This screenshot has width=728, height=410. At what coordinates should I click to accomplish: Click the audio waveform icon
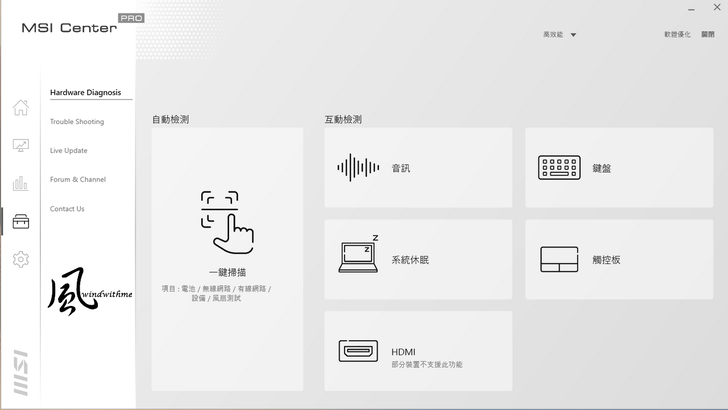pyautogui.click(x=358, y=168)
